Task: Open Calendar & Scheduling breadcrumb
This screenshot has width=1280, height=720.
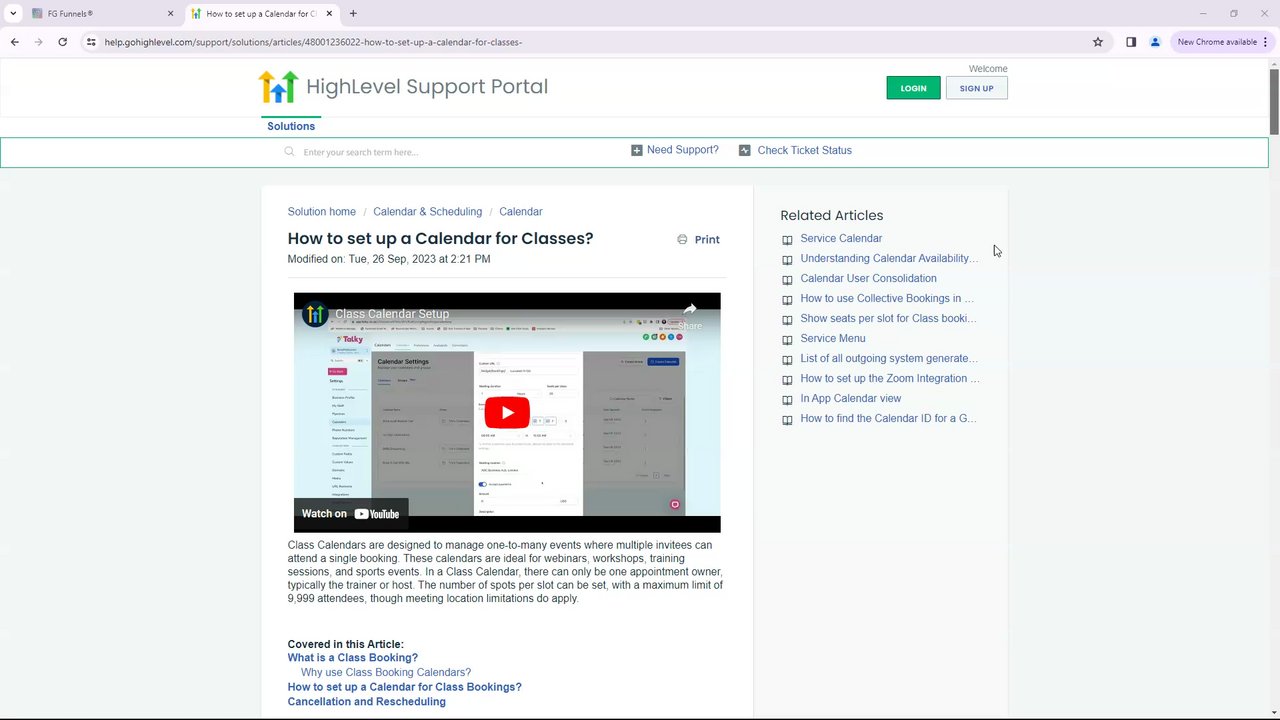Action: 427,212
